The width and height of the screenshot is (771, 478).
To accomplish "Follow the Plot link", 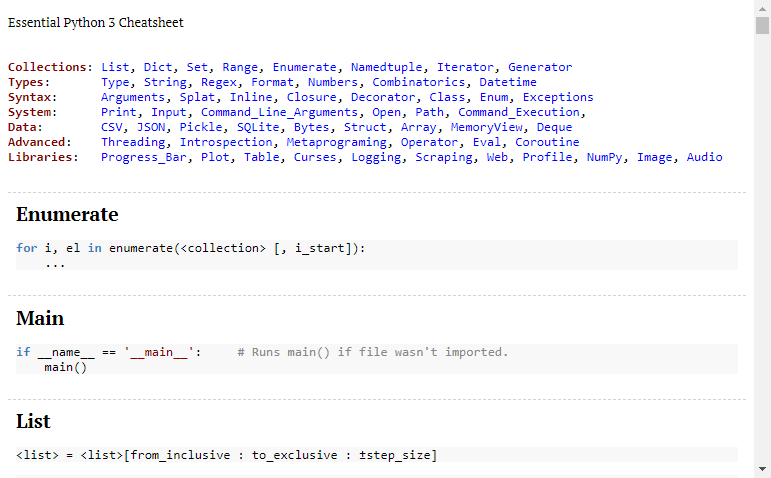I will coord(215,157).
